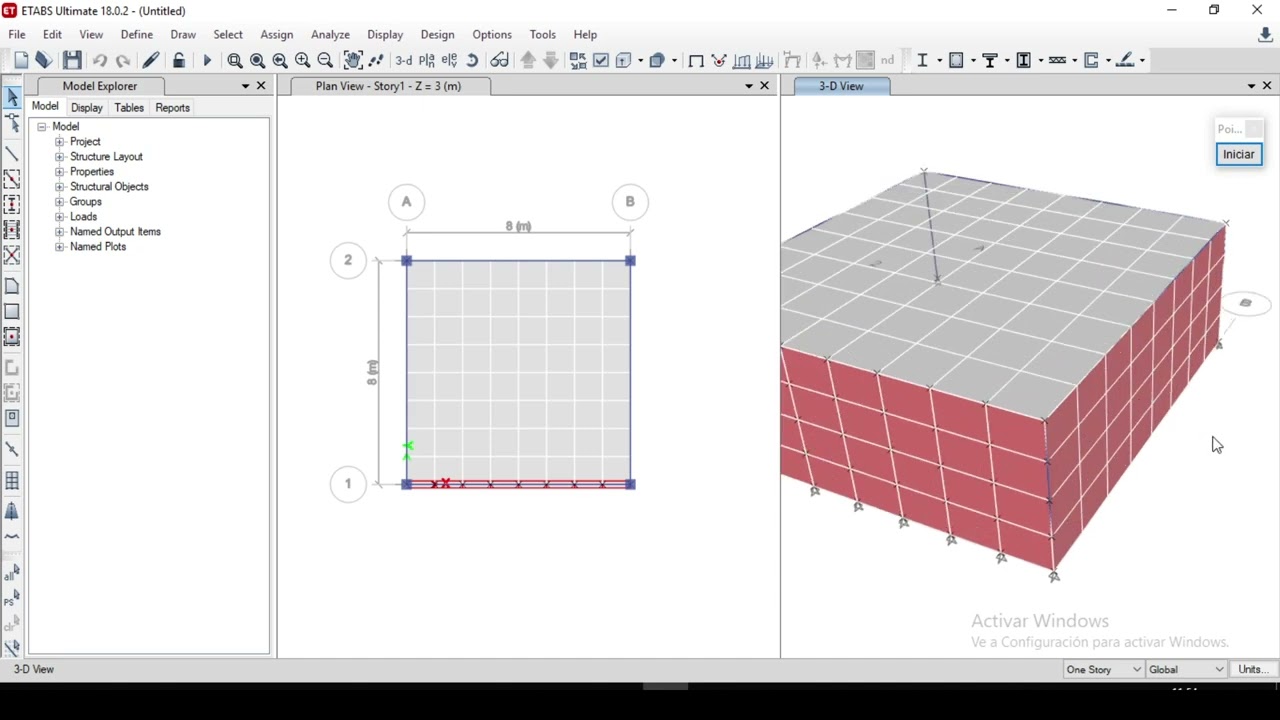Select Rubber Band Zoom tool
1280x720 pixels.
[234, 61]
